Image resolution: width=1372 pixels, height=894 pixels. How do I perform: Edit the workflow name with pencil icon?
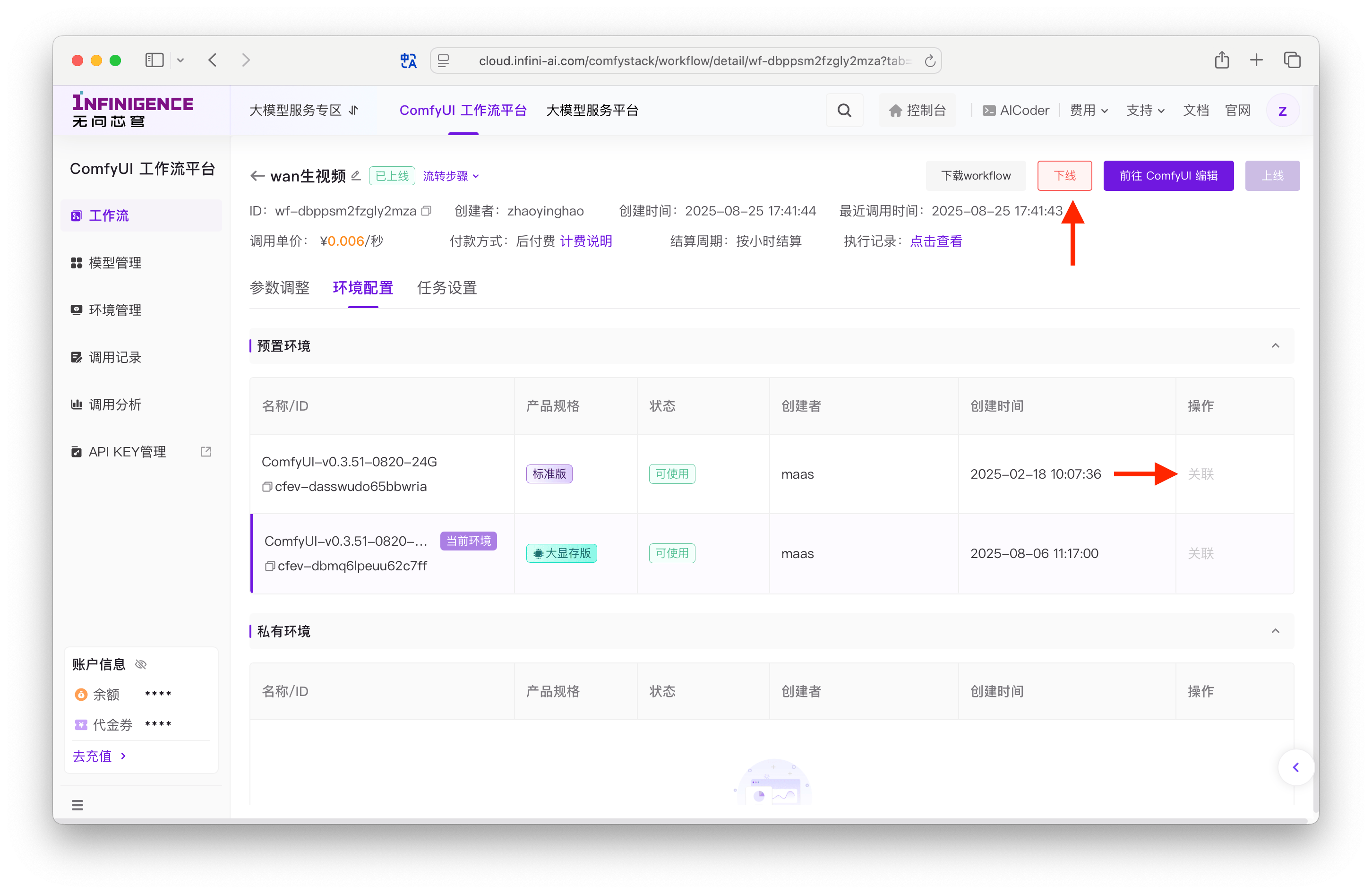[356, 175]
